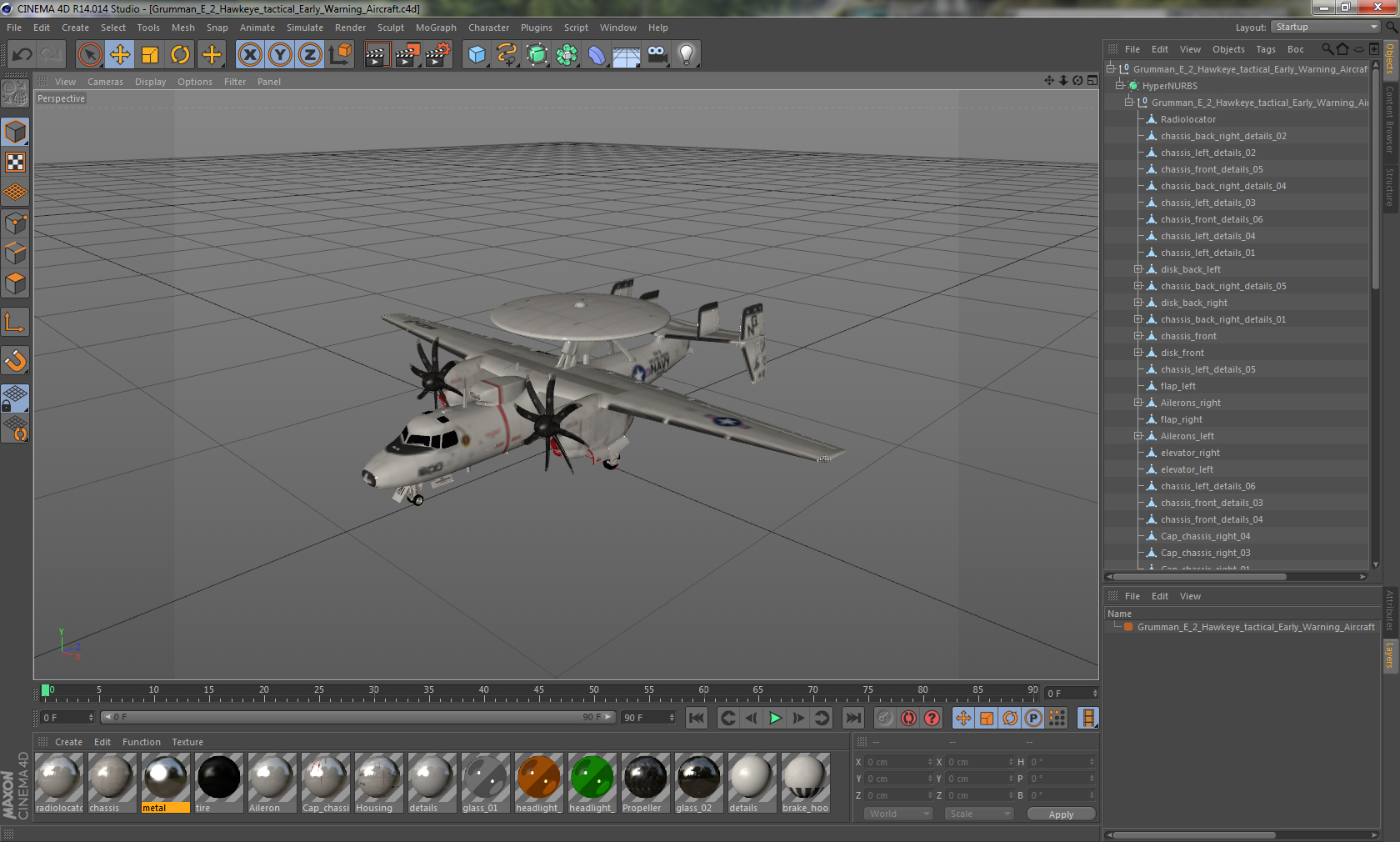Screen dimensions: 1400x842
Task: Select the green headlight material swatch
Action: (x=592, y=783)
